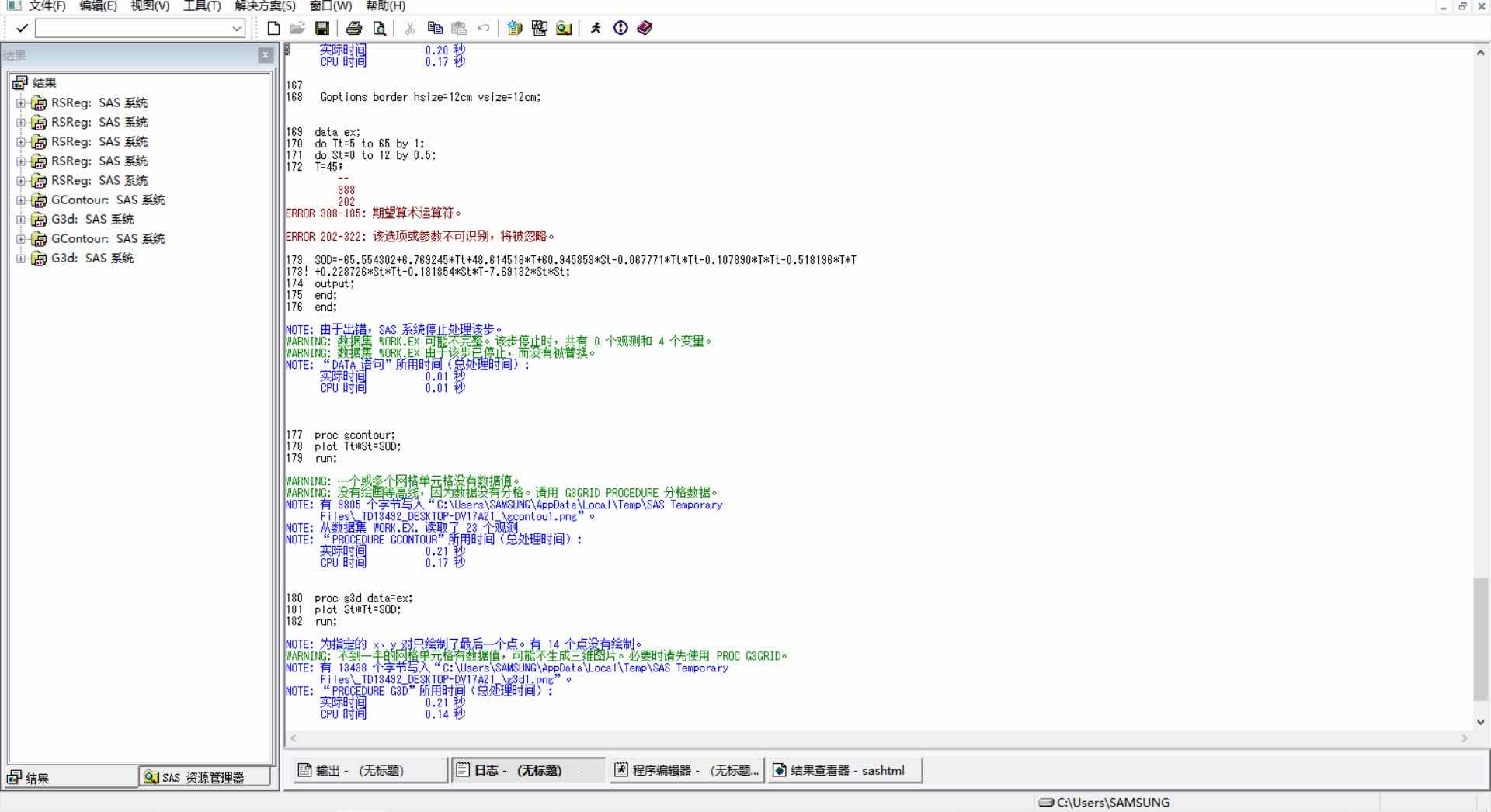This screenshot has width=1491, height=812.
Task: Click the last G3d folder icon in the tree
Action: 39,259
